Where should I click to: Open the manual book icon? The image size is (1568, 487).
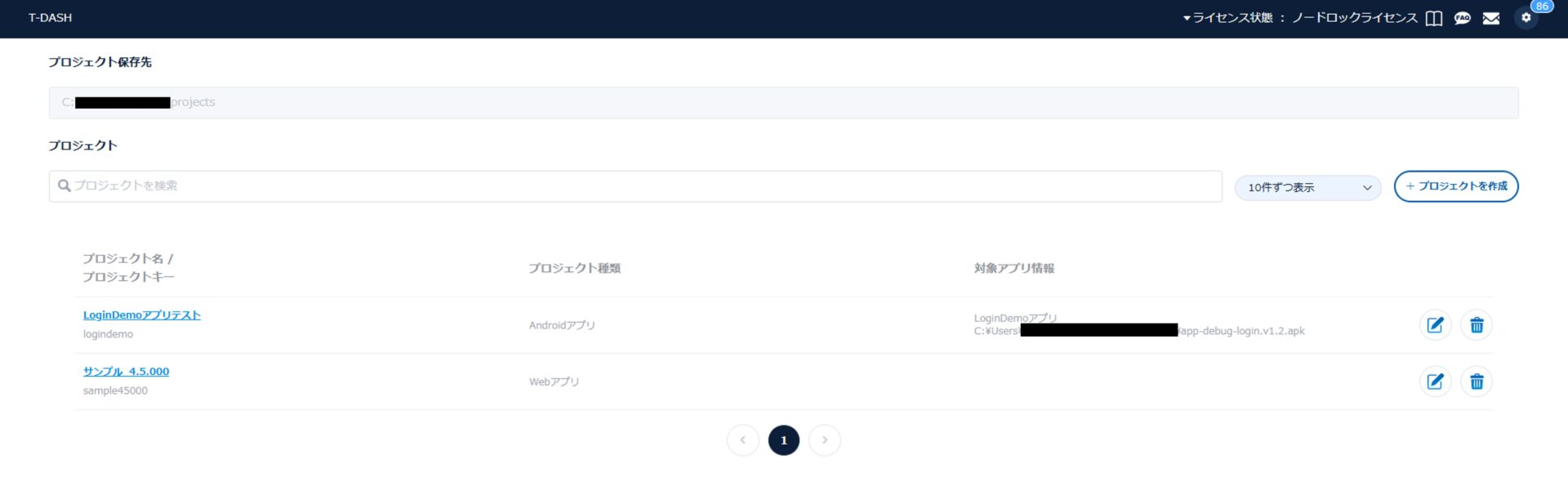pos(1433,18)
